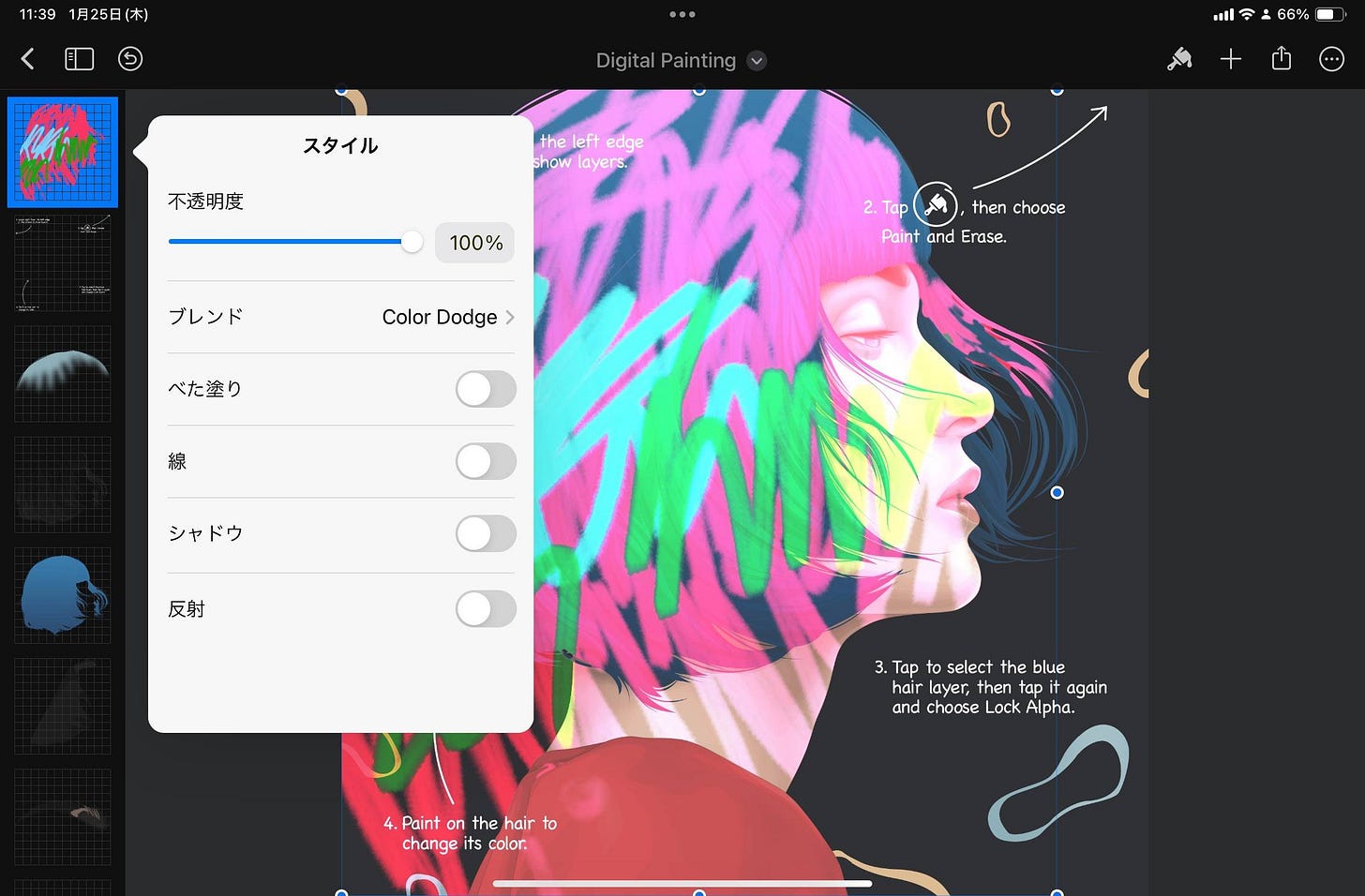
Task: Tap the status bar time 11:39
Action: [x=37, y=14]
